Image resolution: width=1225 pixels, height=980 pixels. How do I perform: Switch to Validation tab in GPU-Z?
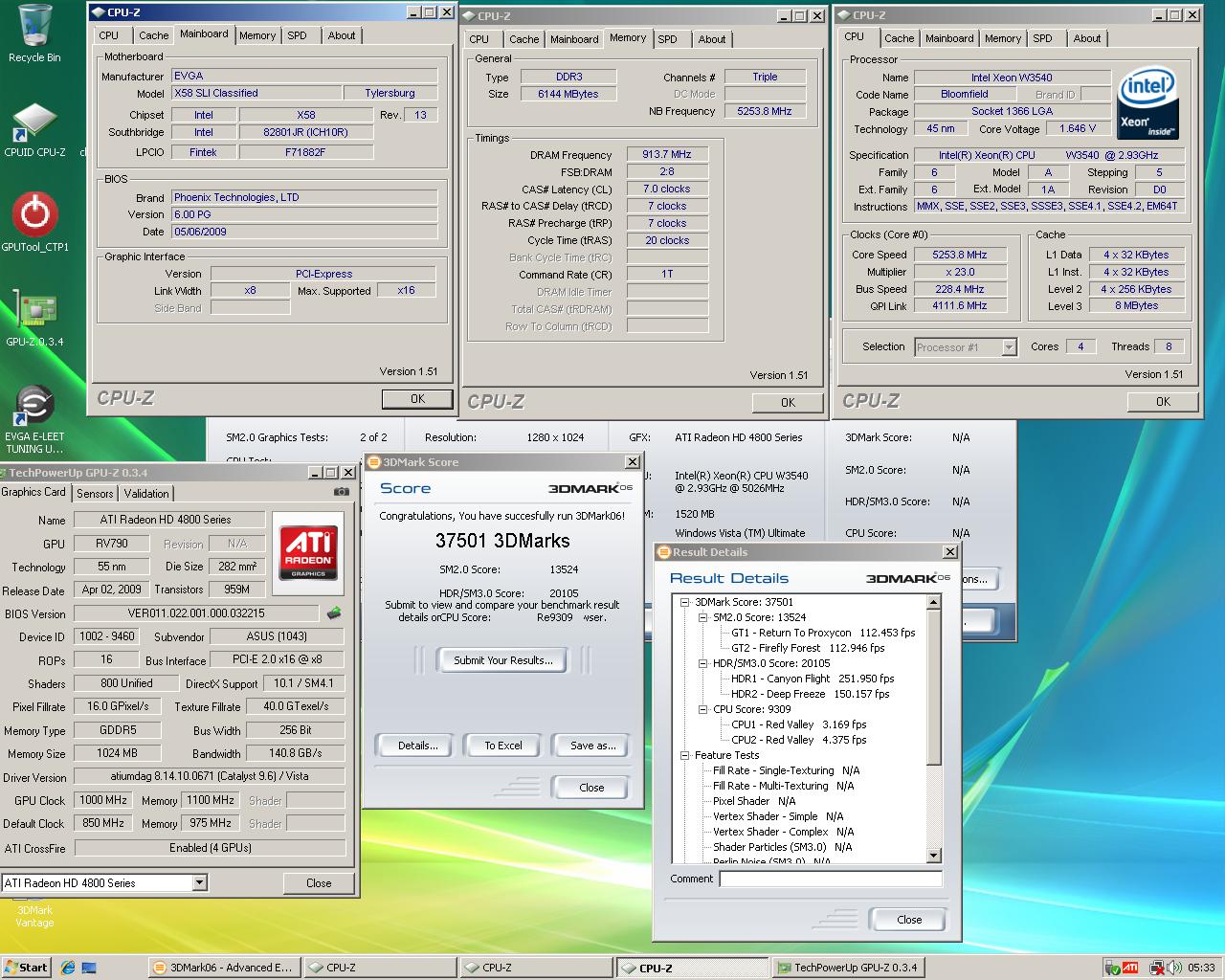point(146,494)
